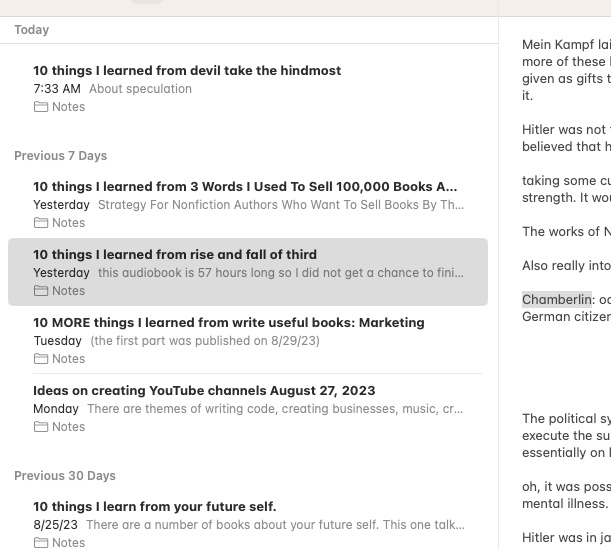Viewport: 611px width, 549px height.
Task: Open the 10 things from your future self note
Action: click(155, 507)
